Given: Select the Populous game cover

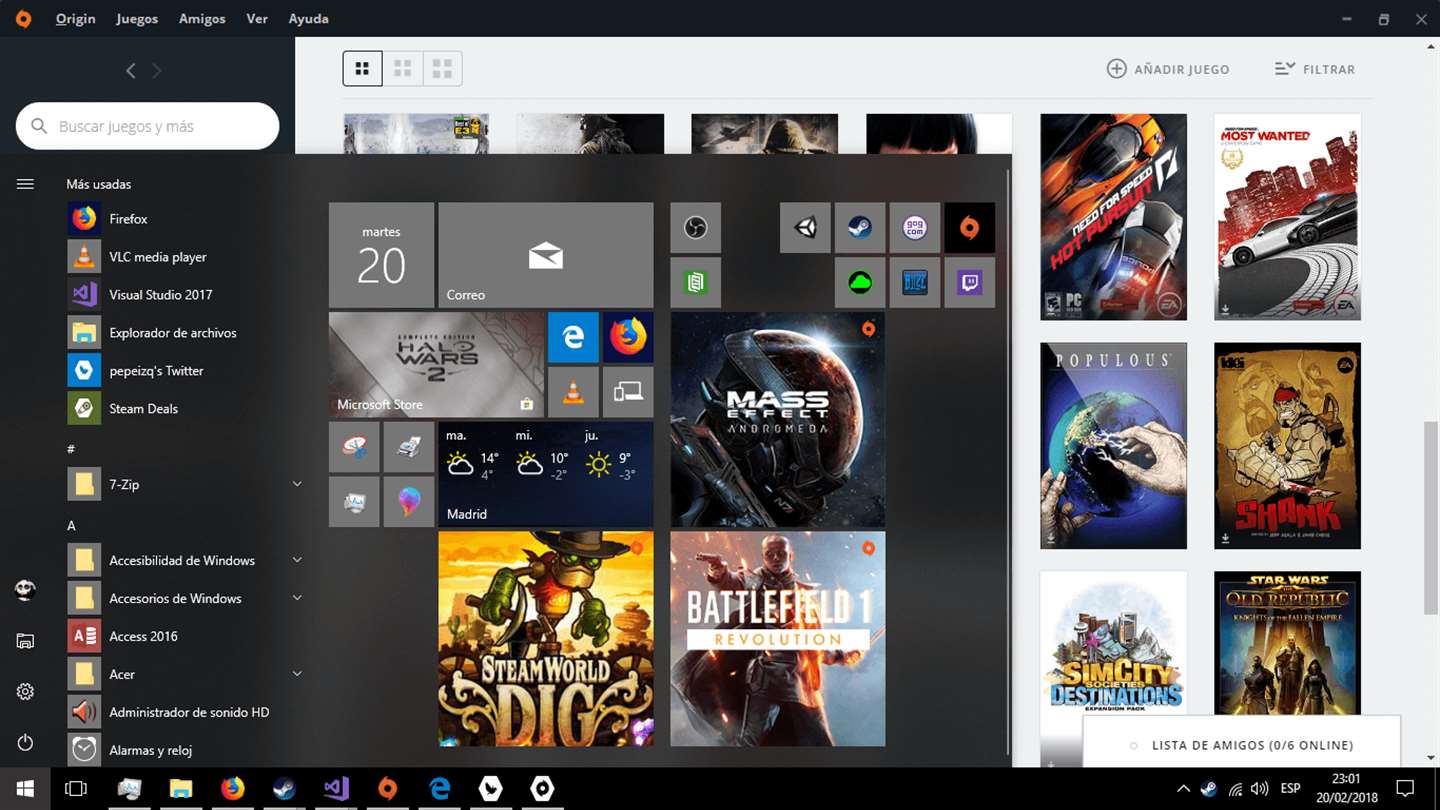Looking at the screenshot, I should click(1113, 446).
